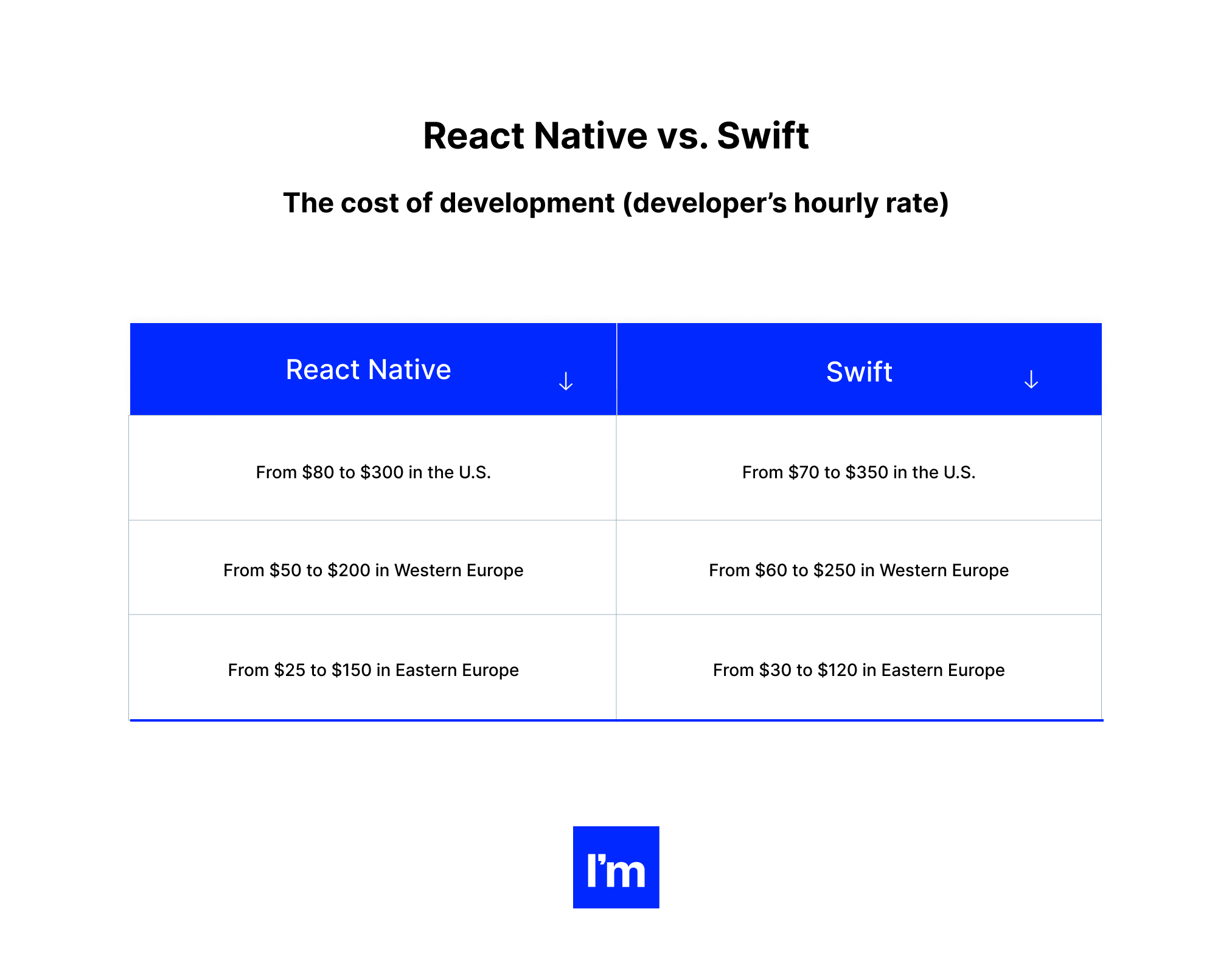
Task: Click the divider between the two columns
Action: (616, 566)
